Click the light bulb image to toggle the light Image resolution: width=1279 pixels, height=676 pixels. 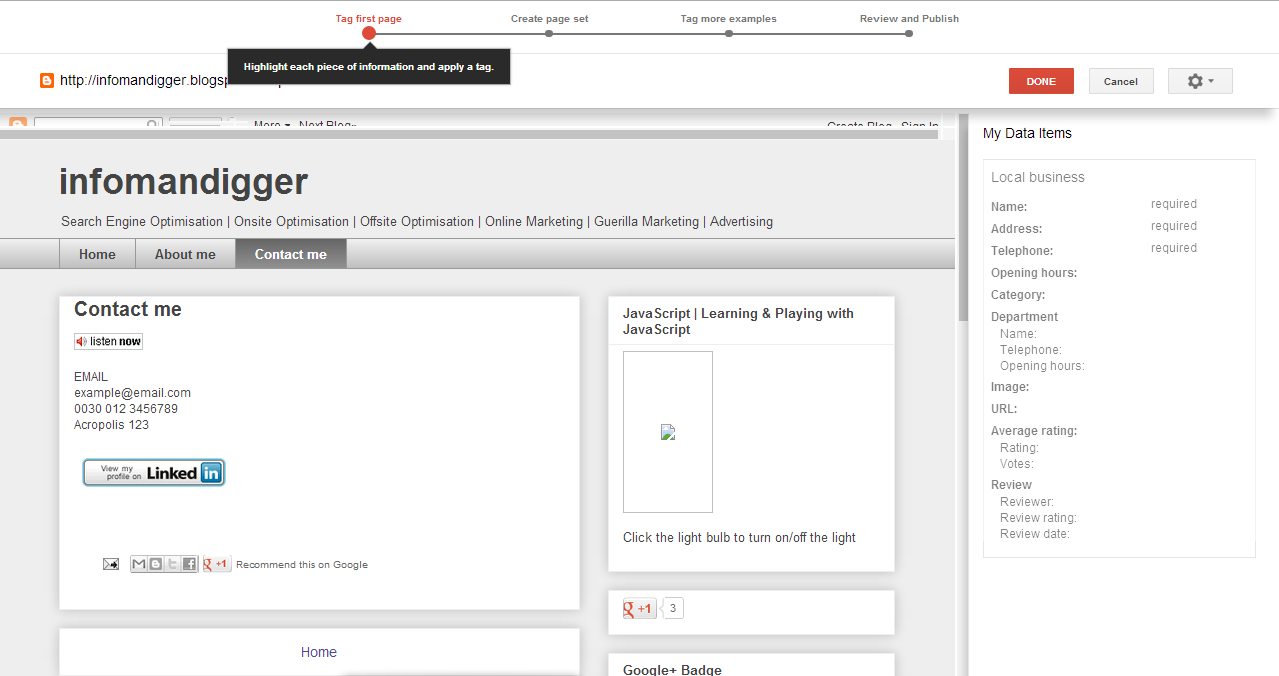pyautogui.click(x=667, y=432)
